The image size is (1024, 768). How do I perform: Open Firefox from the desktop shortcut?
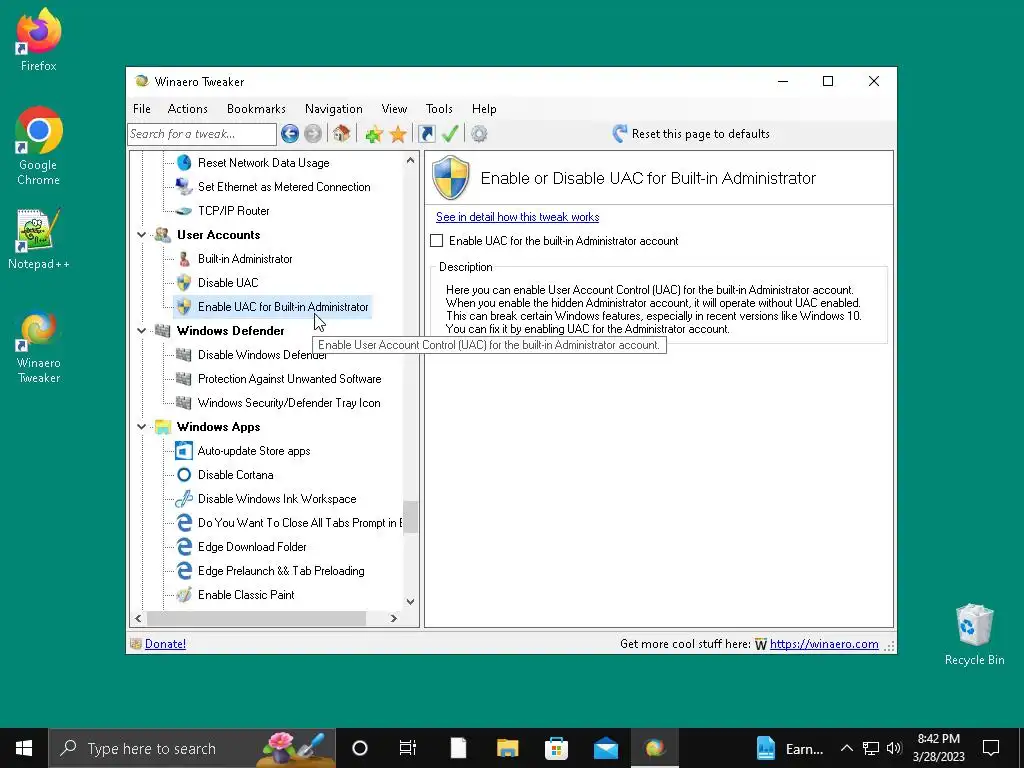[39, 40]
